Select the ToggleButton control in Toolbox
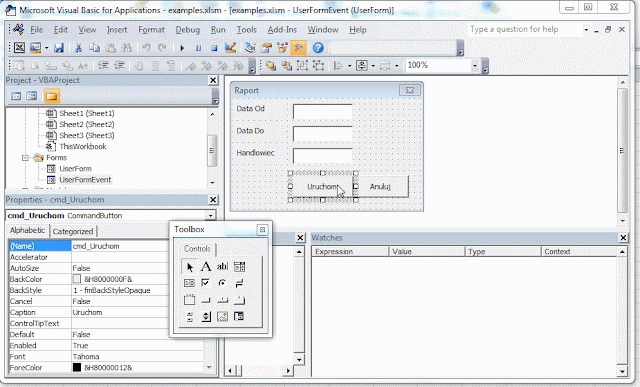 (x=240, y=282)
